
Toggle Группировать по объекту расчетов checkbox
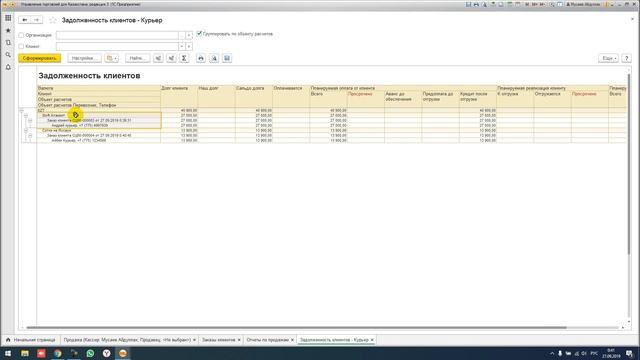(x=199, y=34)
